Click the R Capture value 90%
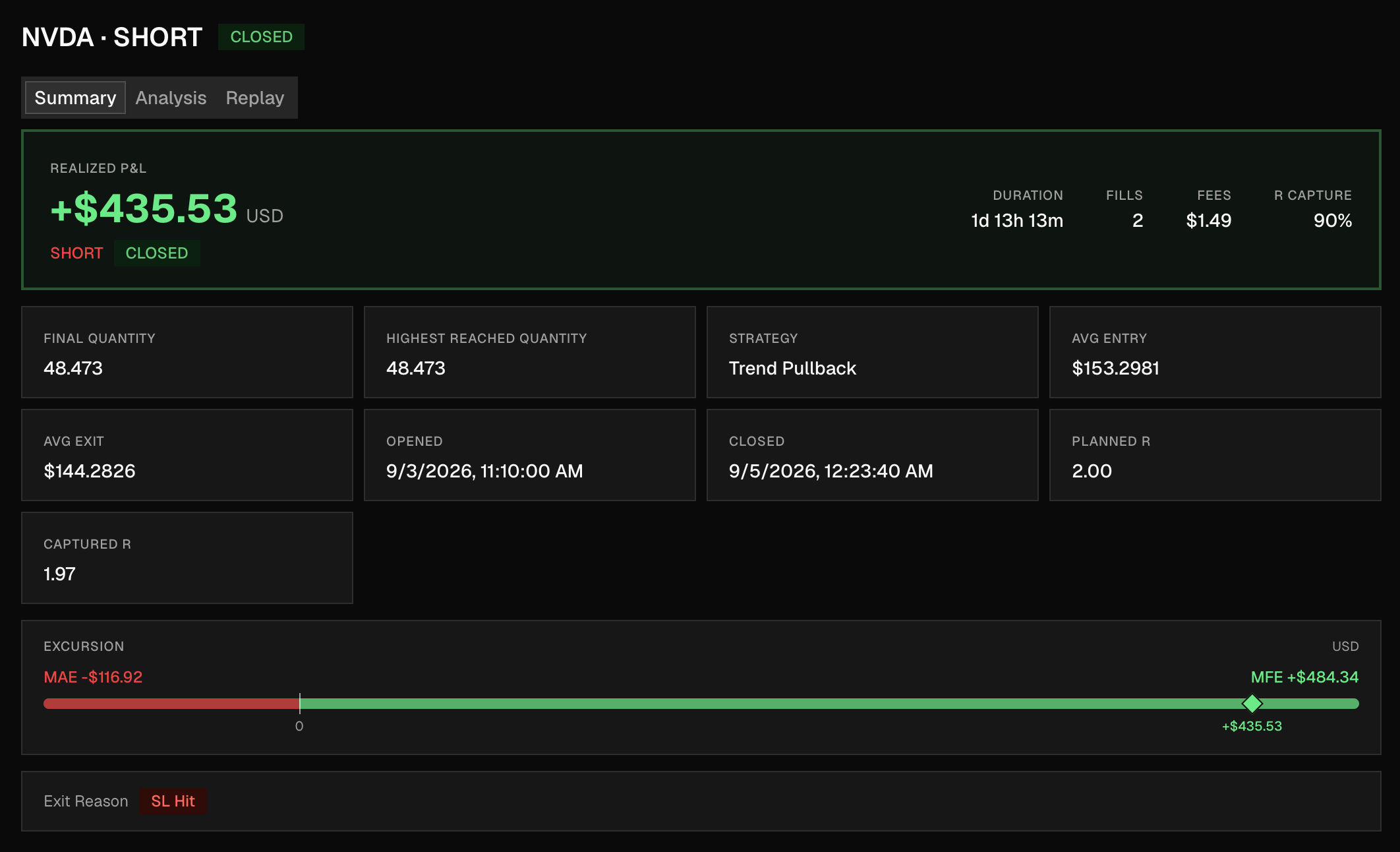 (1332, 220)
